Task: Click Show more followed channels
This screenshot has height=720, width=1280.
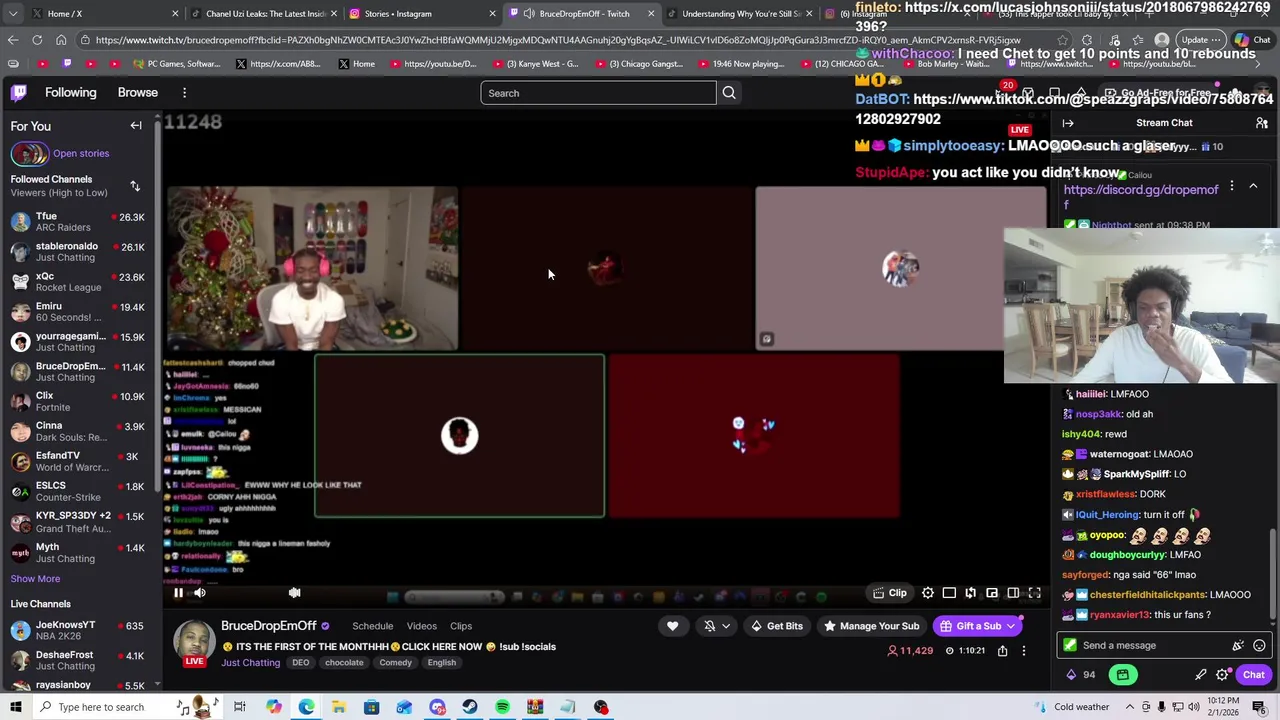Action: (35, 579)
